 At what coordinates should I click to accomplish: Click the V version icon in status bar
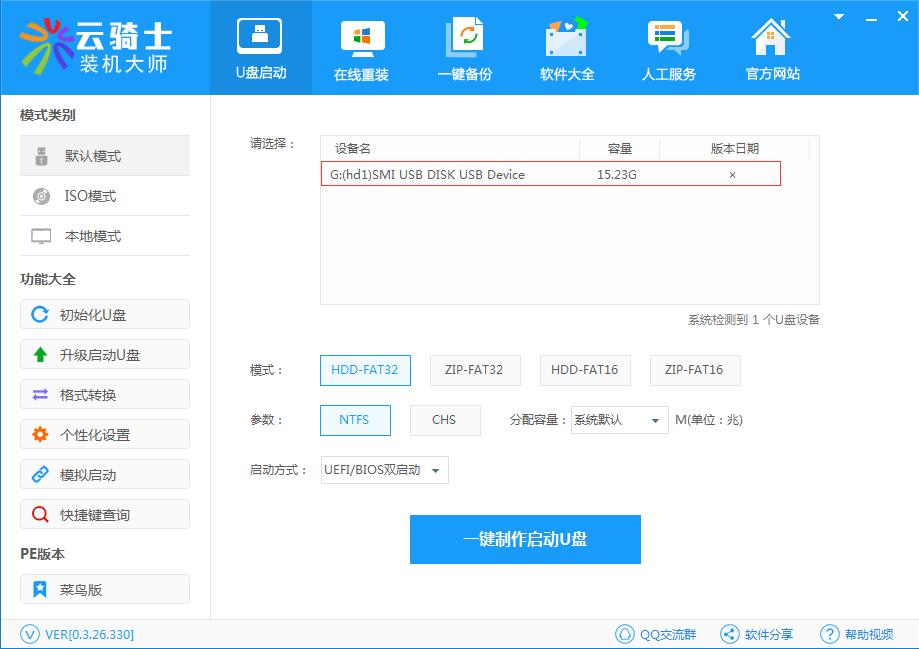[x=29, y=634]
